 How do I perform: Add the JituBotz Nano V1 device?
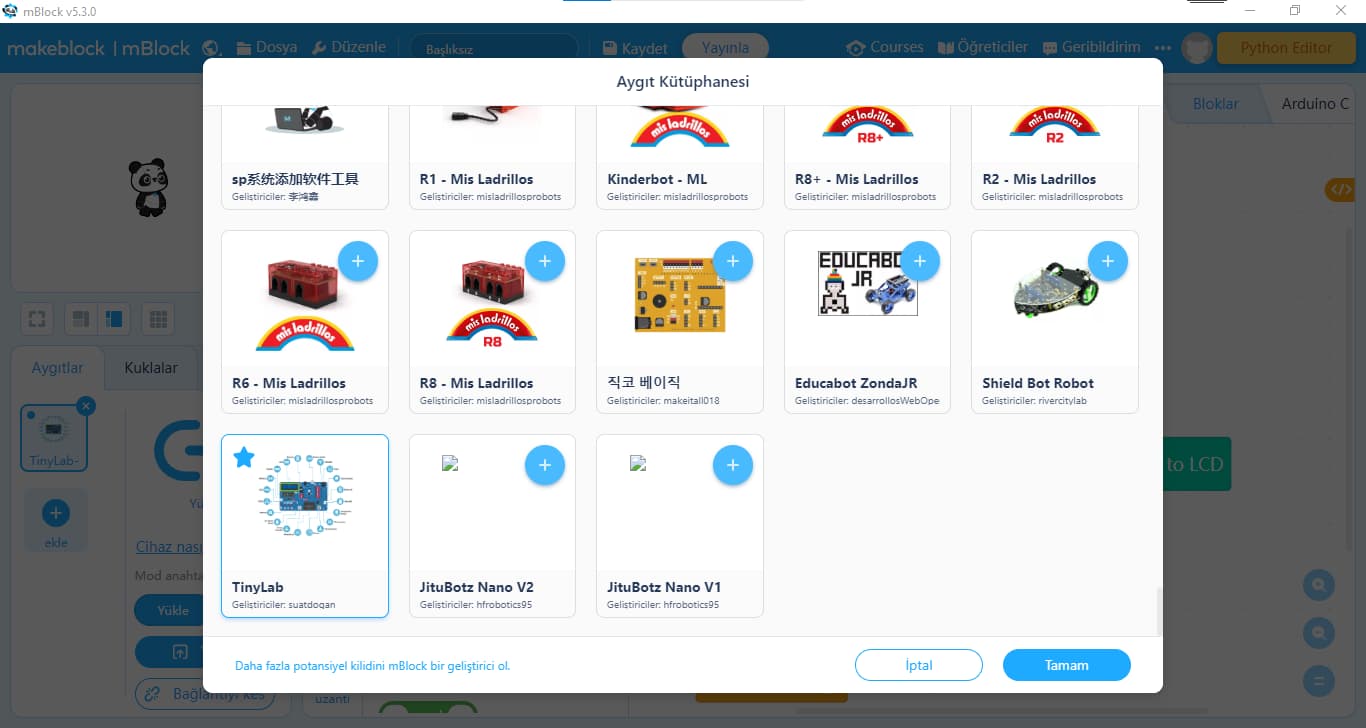(x=733, y=465)
